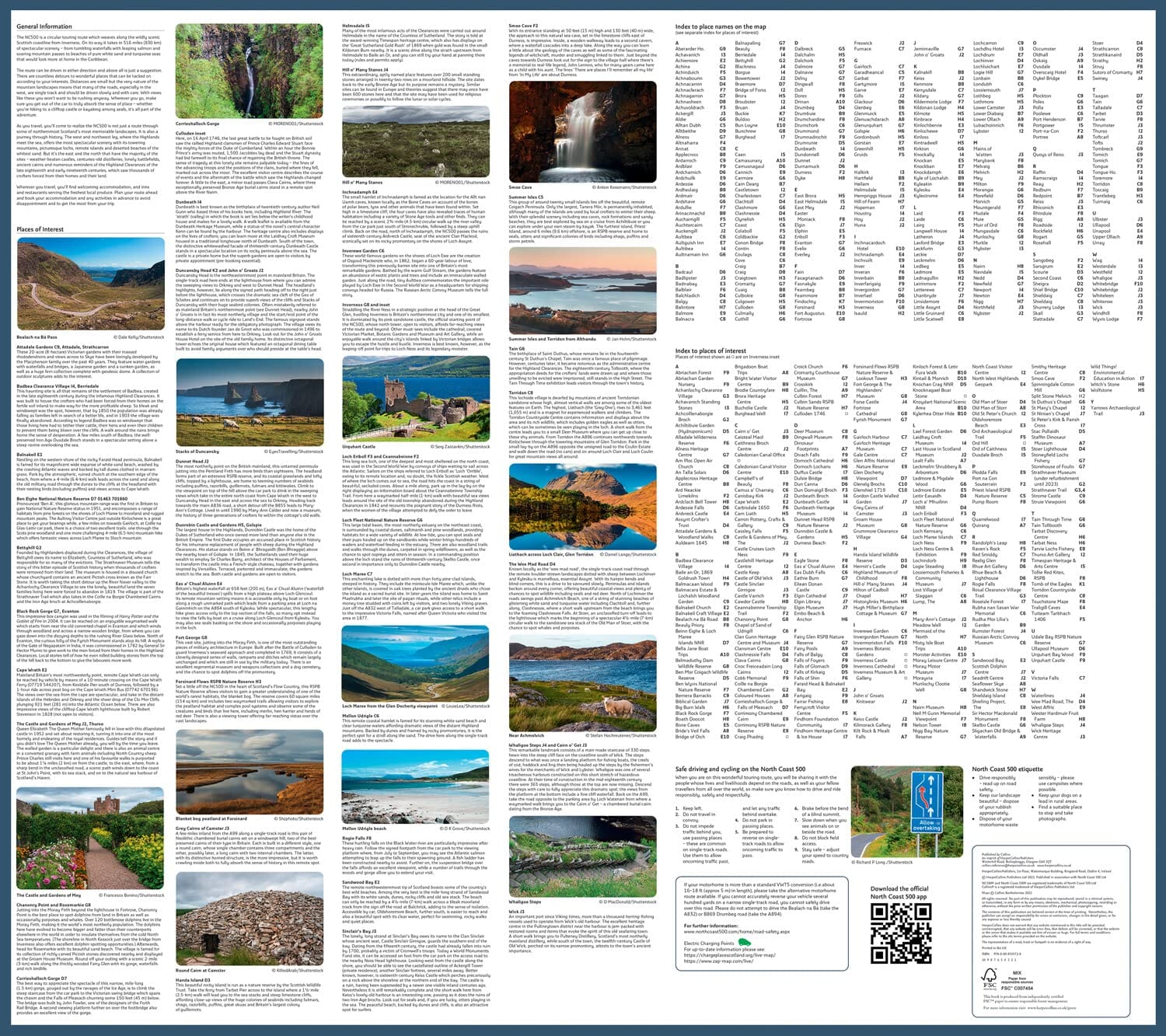Open the zap-map.com live link
This screenshot has height=1036, width=1166.
coord(718,961)
